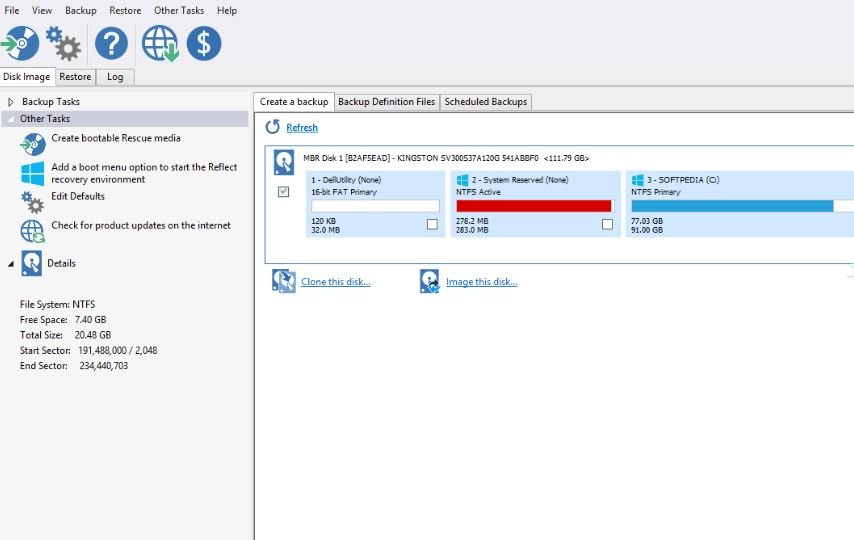Select the Create a backup tab
This screenshot has height=540, width=854.
(x=294, y=102)
